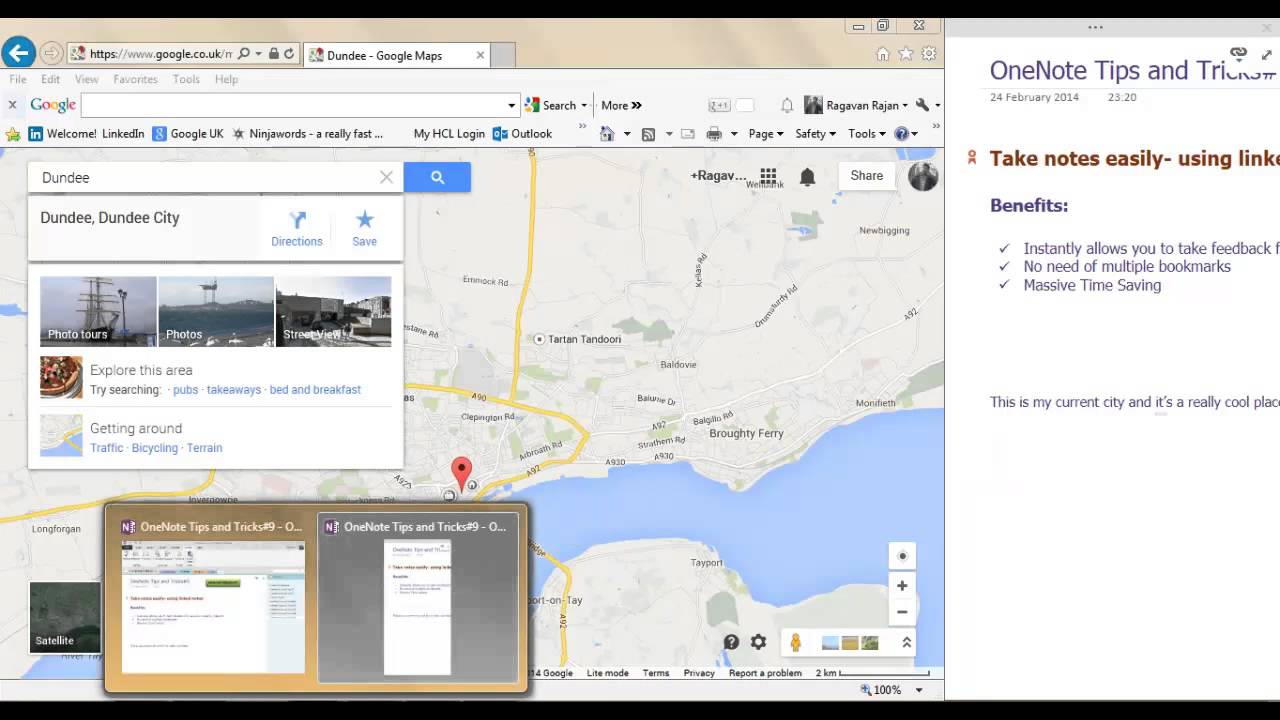Open the Street View thumbnail

coord(334,311)
